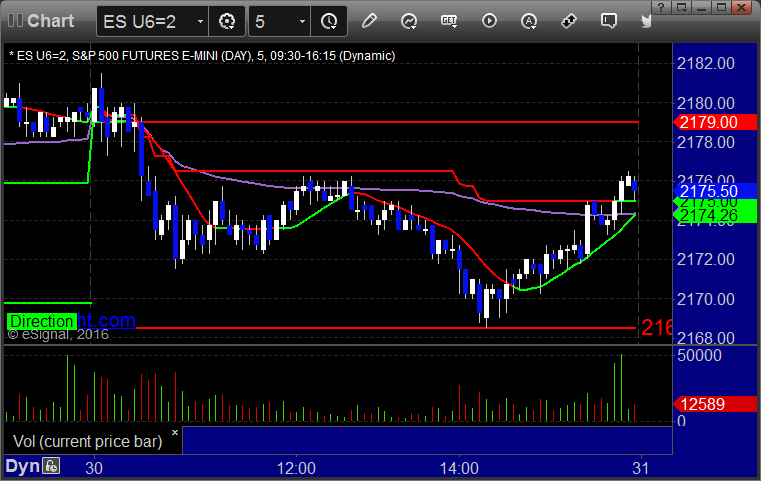The image size is (761, 481).
Task: Open the GET studies icon
Action: 449,21
